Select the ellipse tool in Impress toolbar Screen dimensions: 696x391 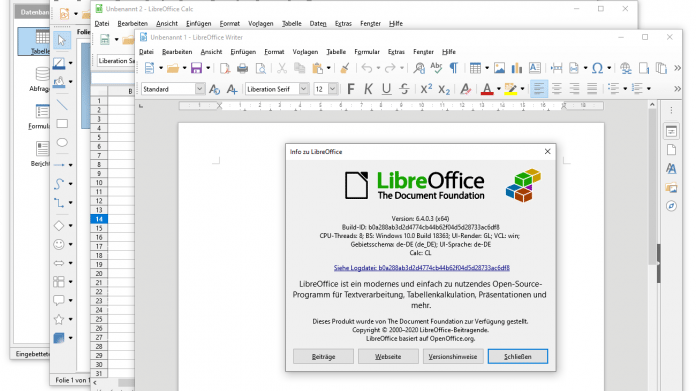coord(62,142)
